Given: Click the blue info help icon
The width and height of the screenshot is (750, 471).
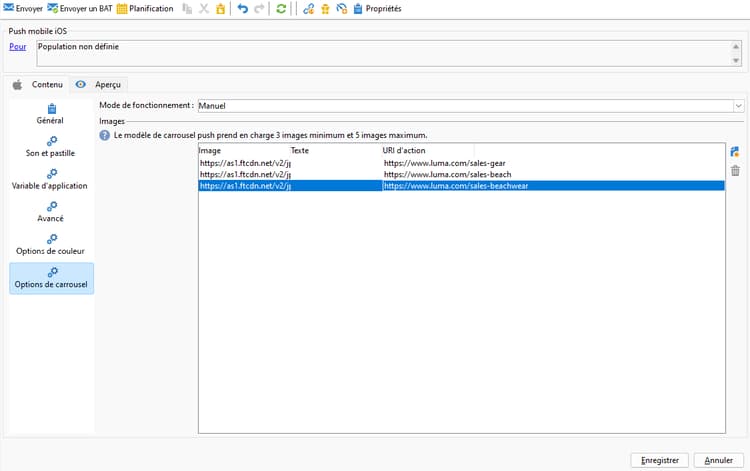Looking at the screenshot, I should [x=105, y=135].
